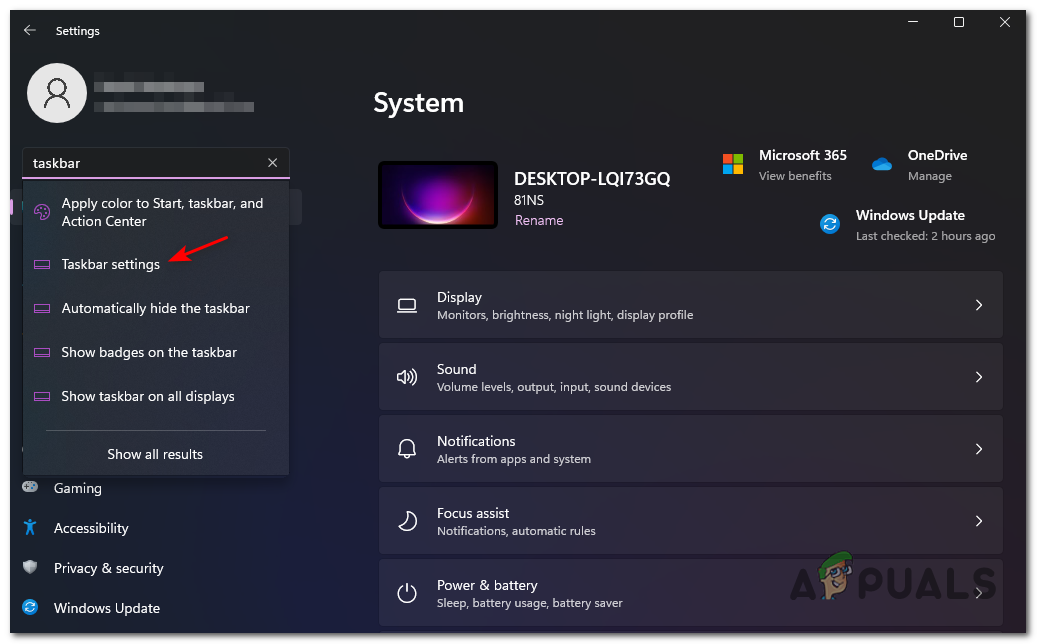Image resolution: width=1037 pixels, height=644 pixels.
Task: Click the Rename link under device name
Action: (539, 220)
